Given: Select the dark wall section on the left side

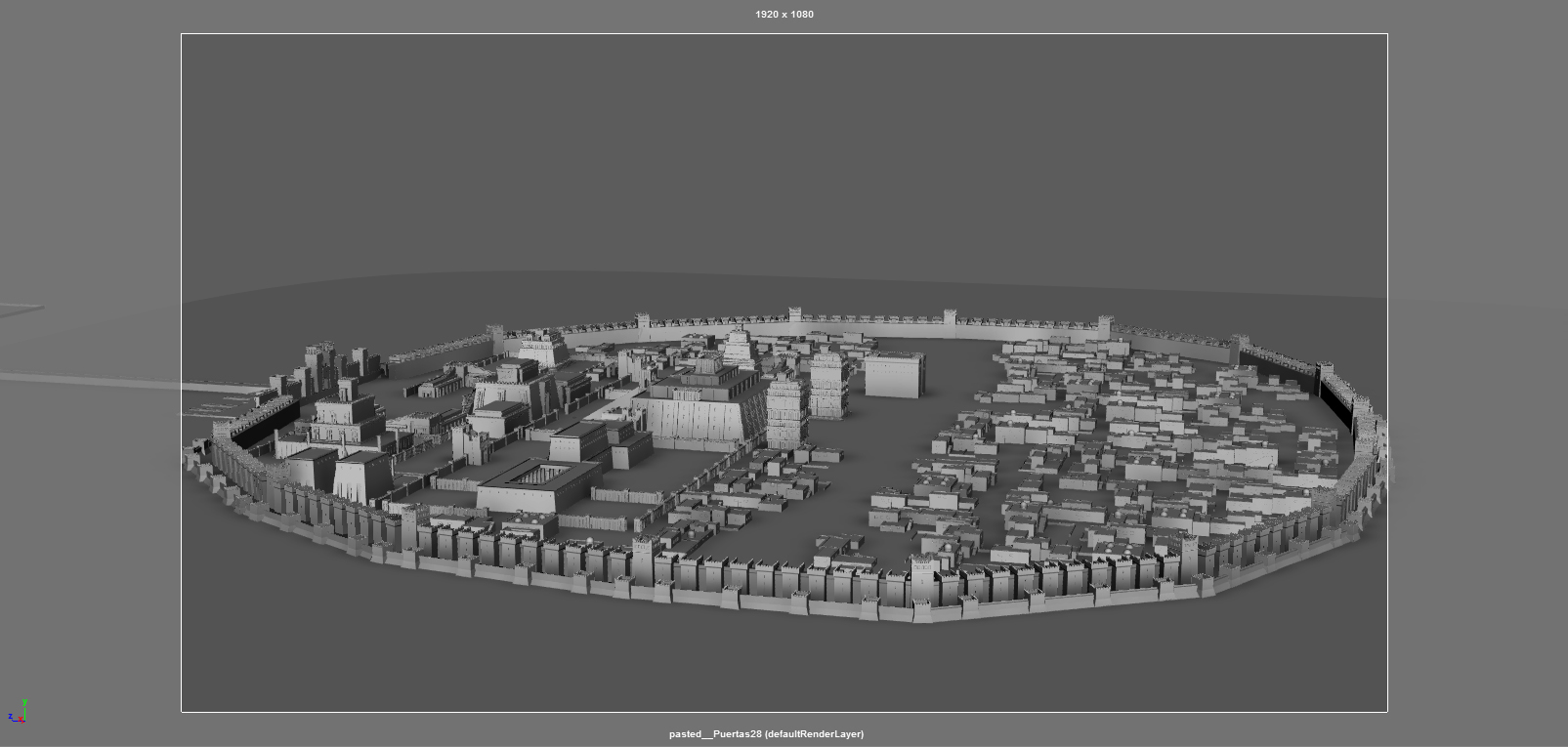Looking at the screenshot, I should click(x=264, y=425).
